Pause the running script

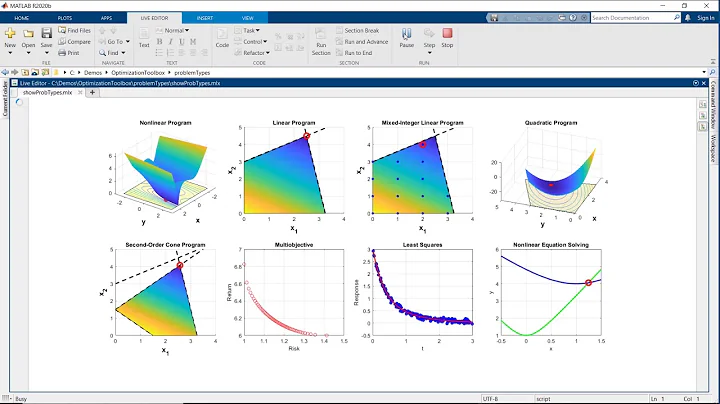pos(407,38)
